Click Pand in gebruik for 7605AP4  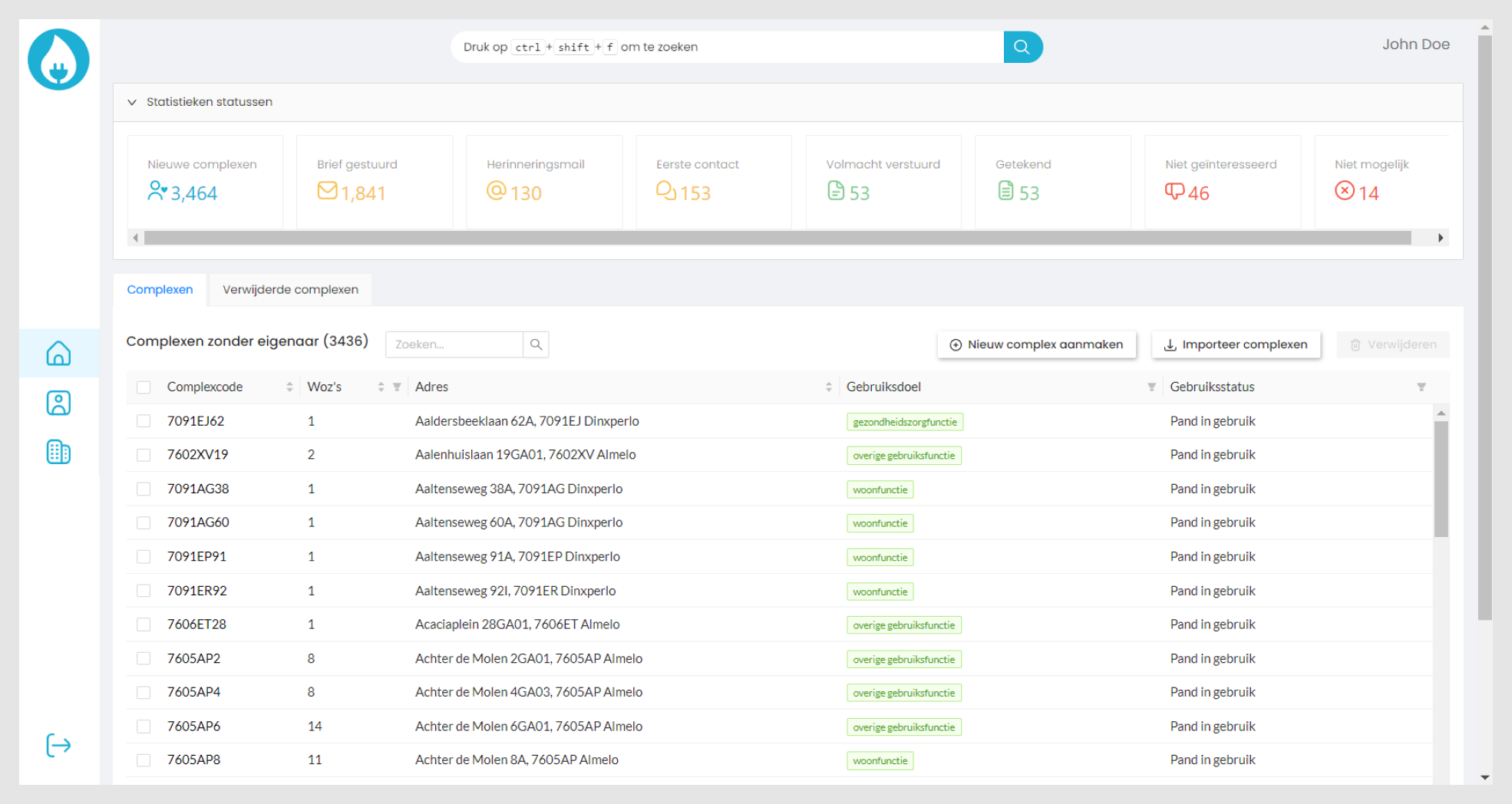tap(1213, 692)
